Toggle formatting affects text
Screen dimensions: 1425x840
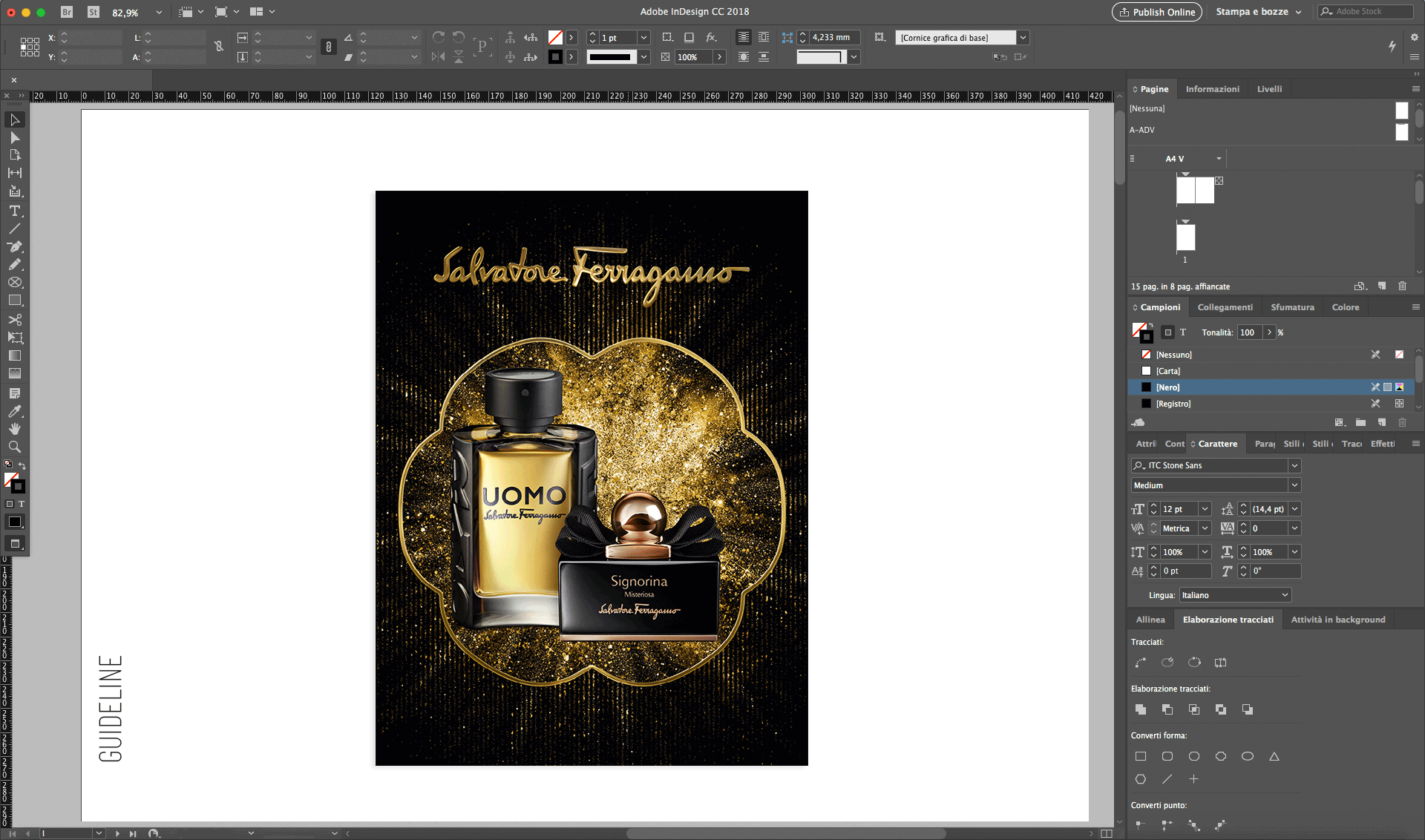22,504
